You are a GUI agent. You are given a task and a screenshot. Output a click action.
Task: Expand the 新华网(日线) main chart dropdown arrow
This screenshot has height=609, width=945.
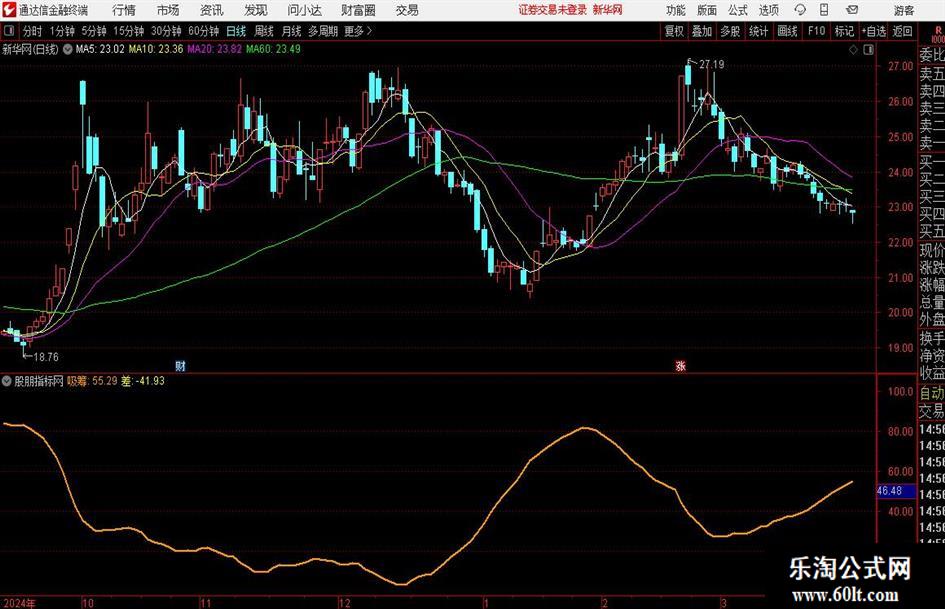coord(67,49)
